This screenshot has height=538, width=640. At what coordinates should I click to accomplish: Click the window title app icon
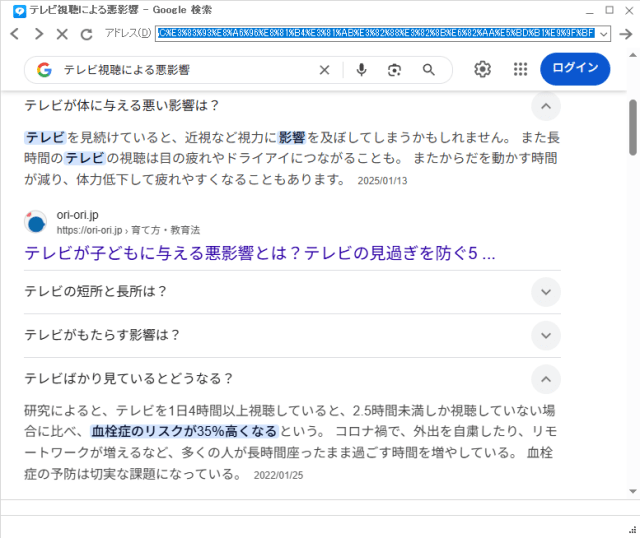point(19,11)
